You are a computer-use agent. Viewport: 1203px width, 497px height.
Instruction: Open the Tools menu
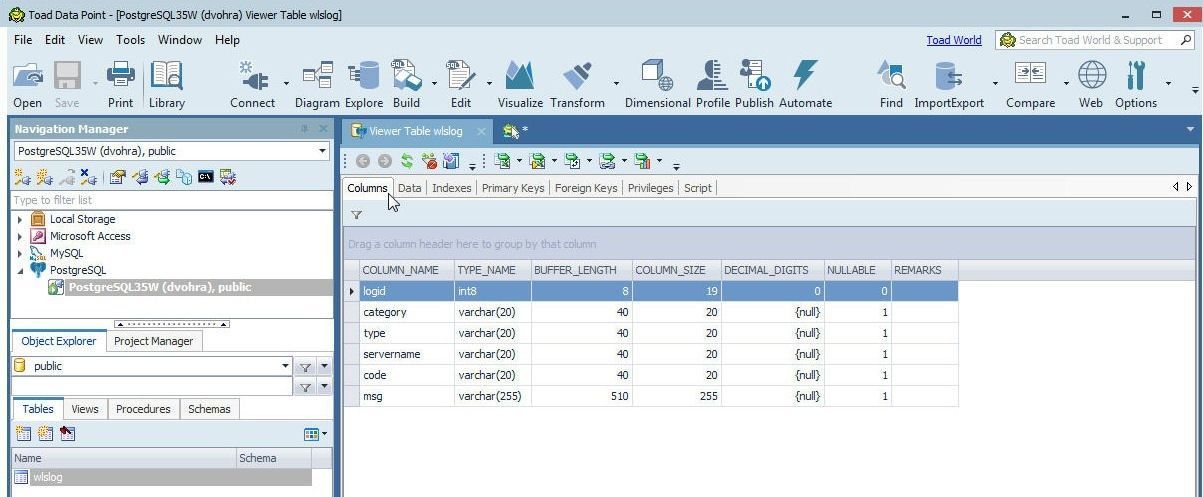tap(131, 40)
